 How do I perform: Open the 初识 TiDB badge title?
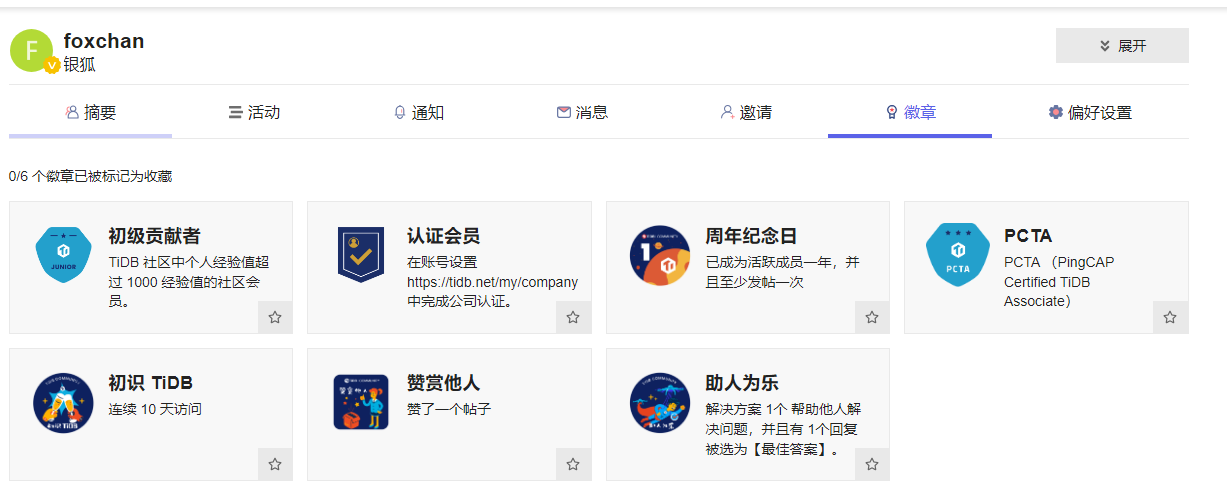[150, 383]
